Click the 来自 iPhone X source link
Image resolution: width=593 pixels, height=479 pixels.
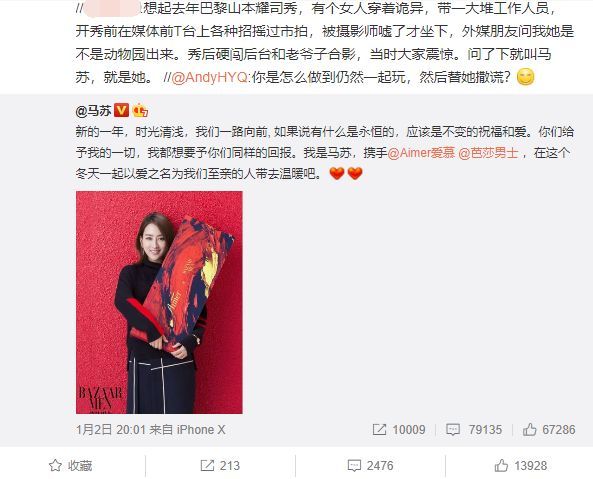pos(188,429)
